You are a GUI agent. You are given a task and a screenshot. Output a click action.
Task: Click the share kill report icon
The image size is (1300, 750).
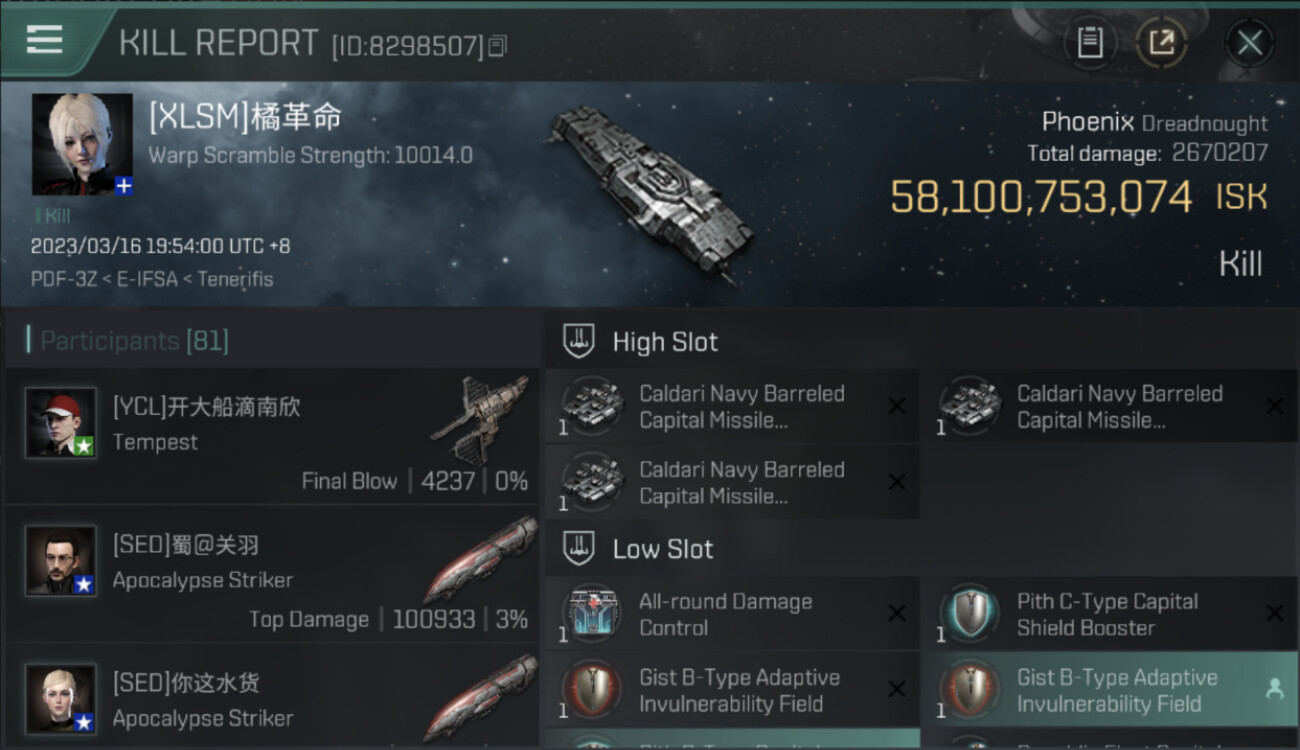1161,43
